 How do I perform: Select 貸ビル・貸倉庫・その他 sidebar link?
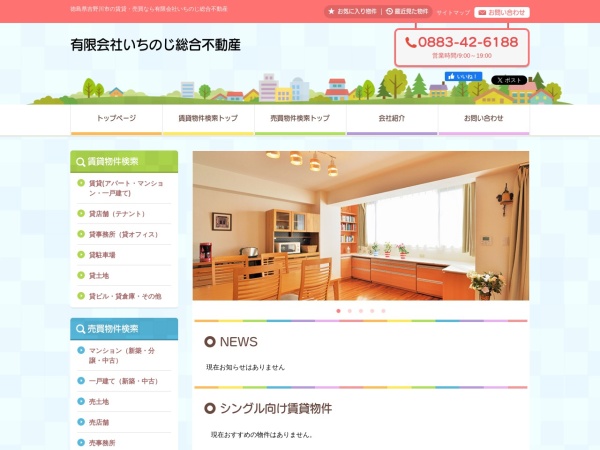click(125, 297)
